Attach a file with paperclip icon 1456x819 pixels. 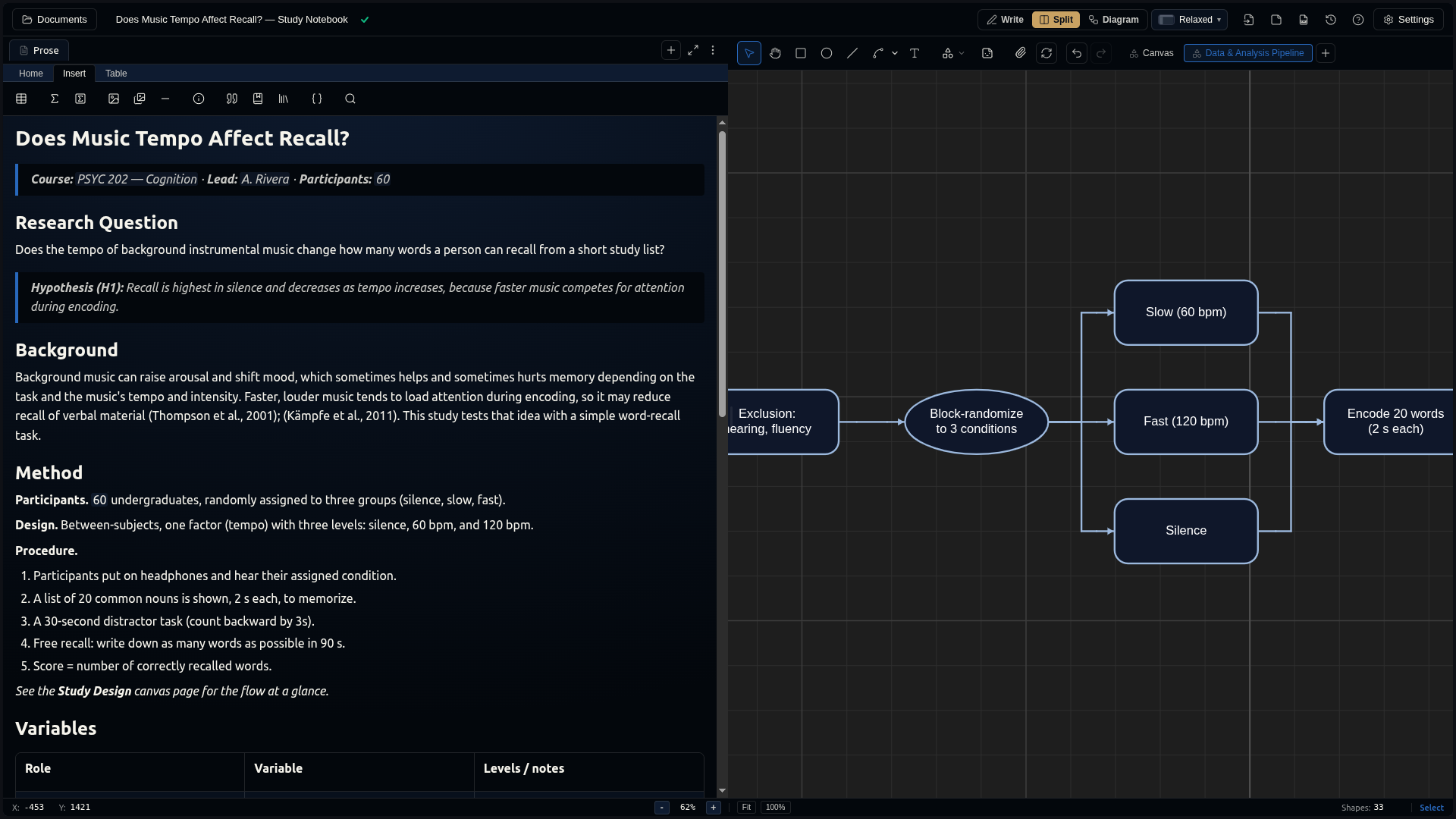pos(1021,53)
